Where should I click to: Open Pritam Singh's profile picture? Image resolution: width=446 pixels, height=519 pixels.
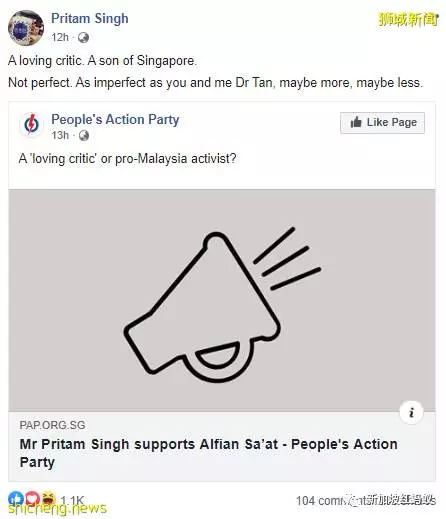26,28
